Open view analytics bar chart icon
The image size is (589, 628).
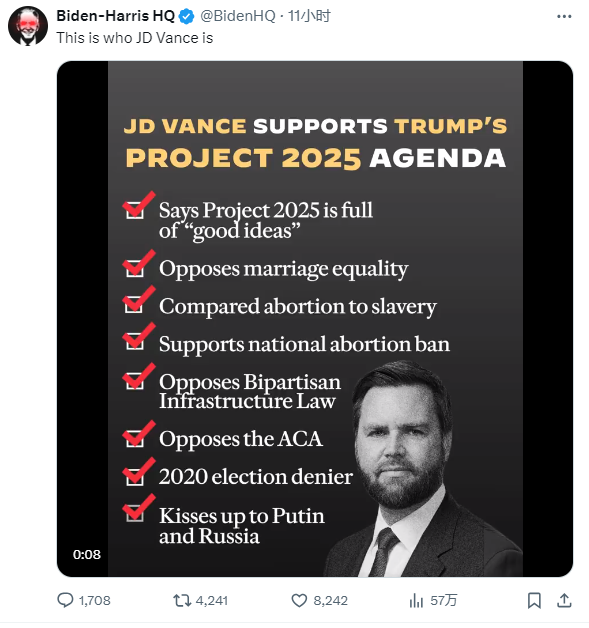(x=416, y=600)
